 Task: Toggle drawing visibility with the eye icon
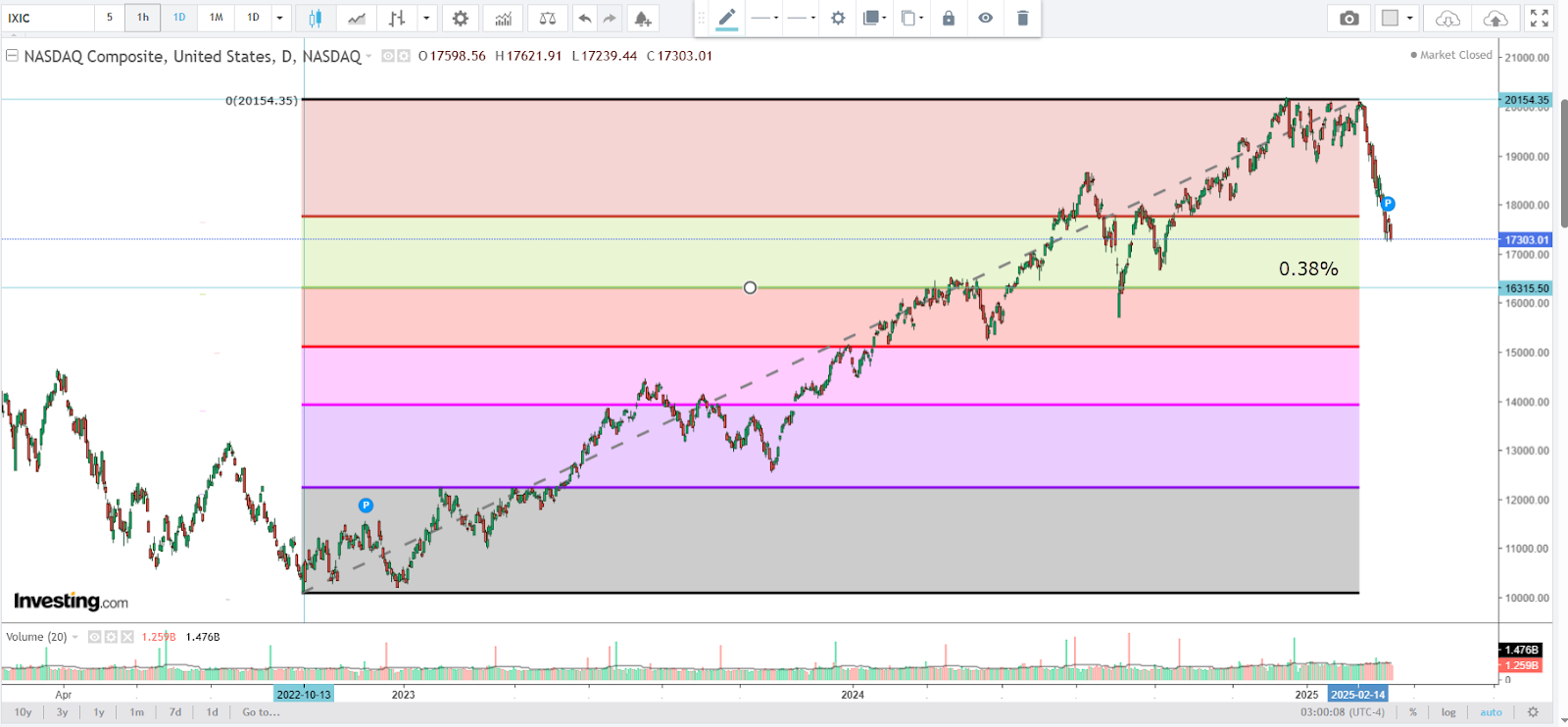pos(986,18)
